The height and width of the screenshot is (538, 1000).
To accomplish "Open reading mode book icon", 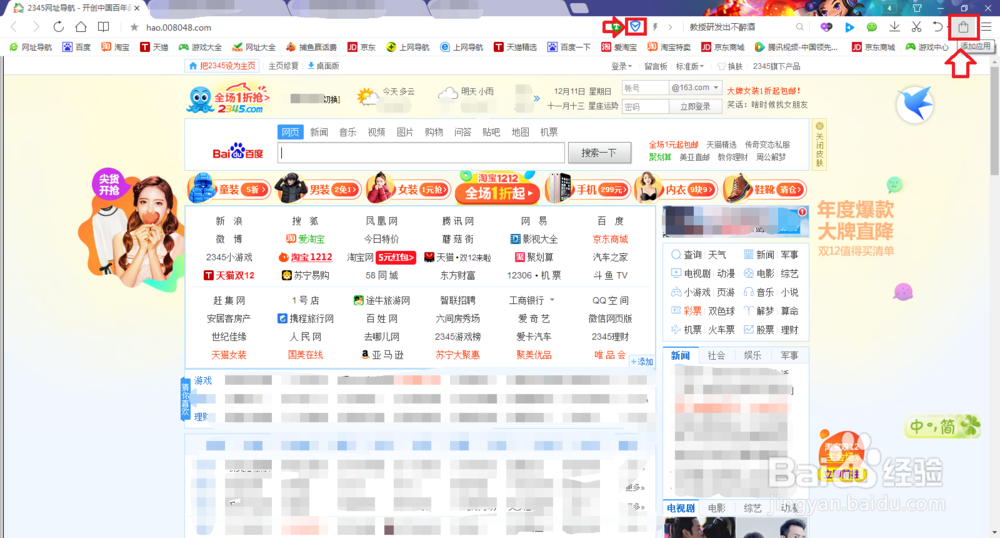I will coord(103,27).
